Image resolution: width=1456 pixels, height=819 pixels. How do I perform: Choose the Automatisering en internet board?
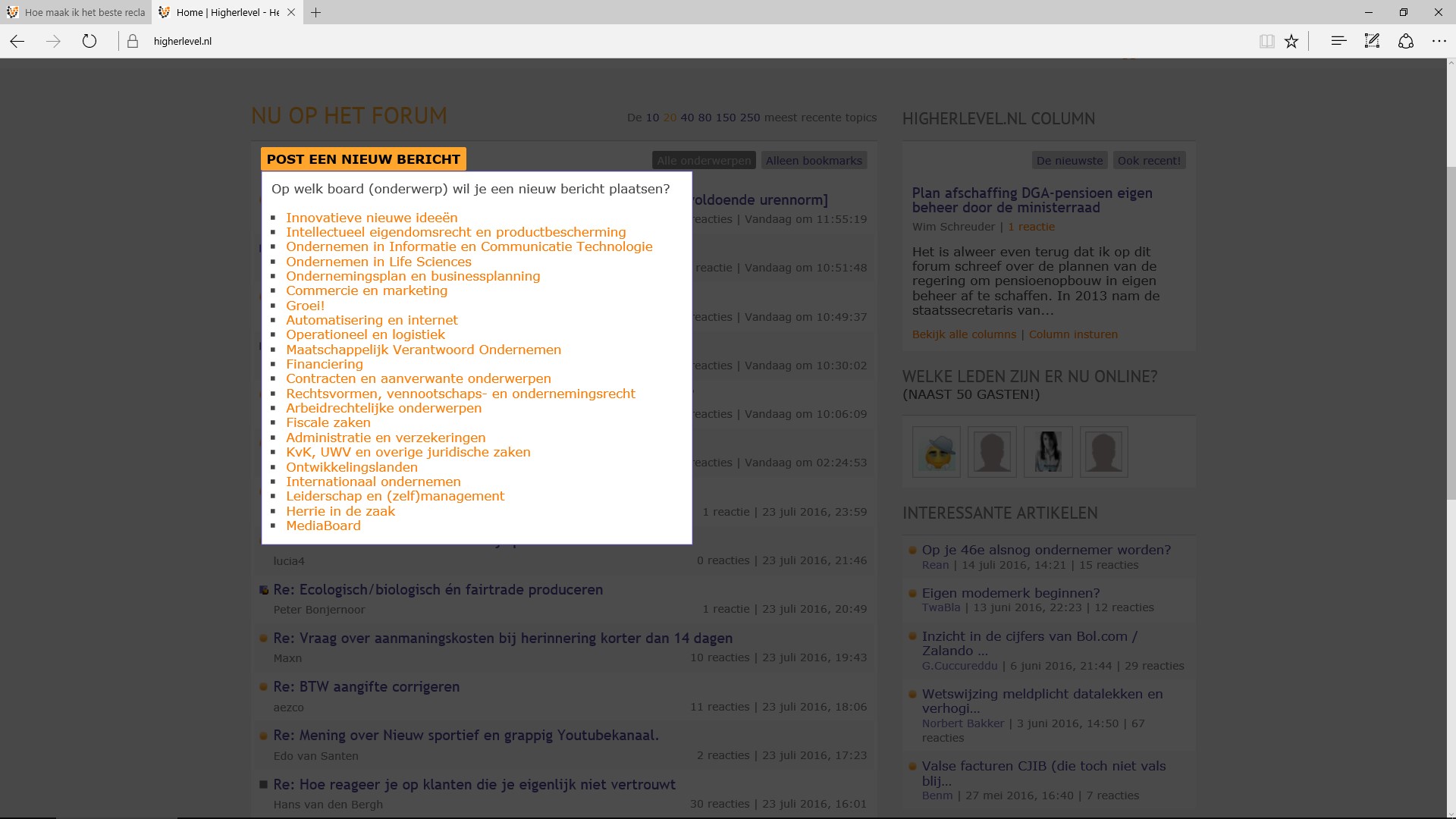tap(372, 320)
